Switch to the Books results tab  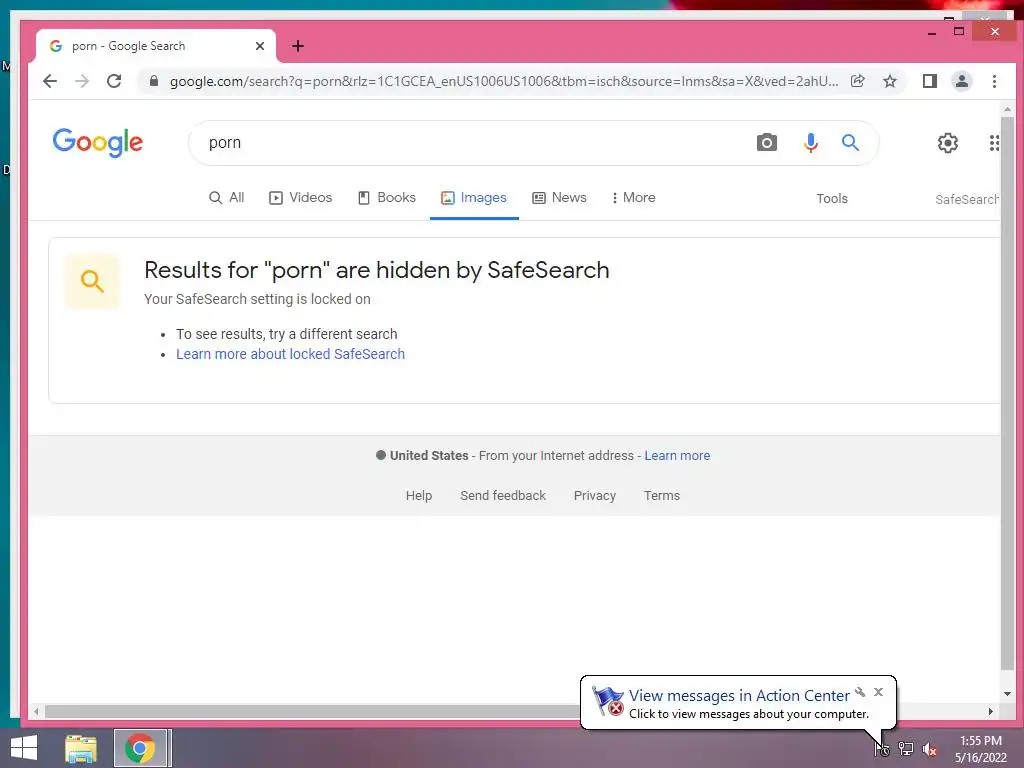pos(387,197)
